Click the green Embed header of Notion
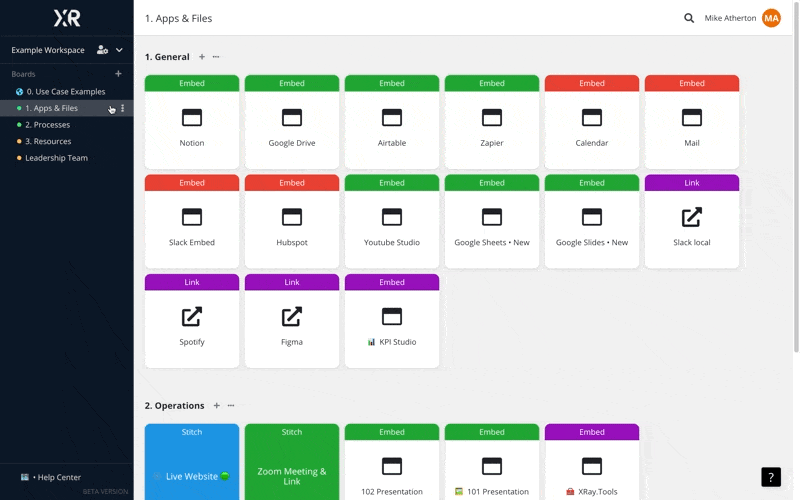Viewport: 800px width, 500px height. [192, 83]
